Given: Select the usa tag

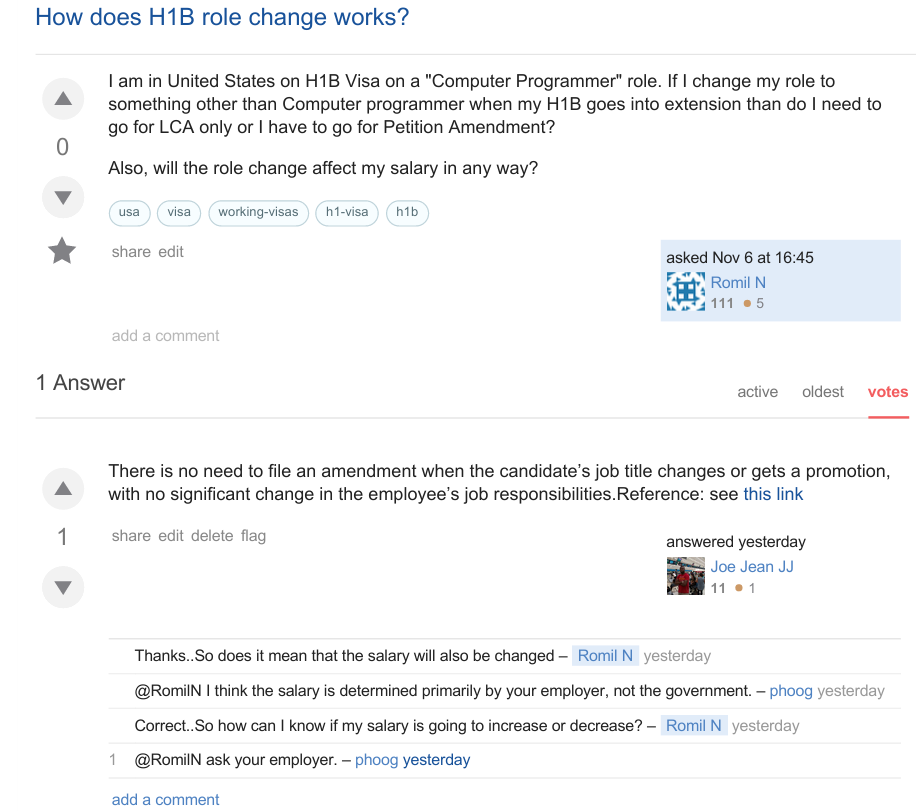Looking at the screenshot, I should (129, 212).
